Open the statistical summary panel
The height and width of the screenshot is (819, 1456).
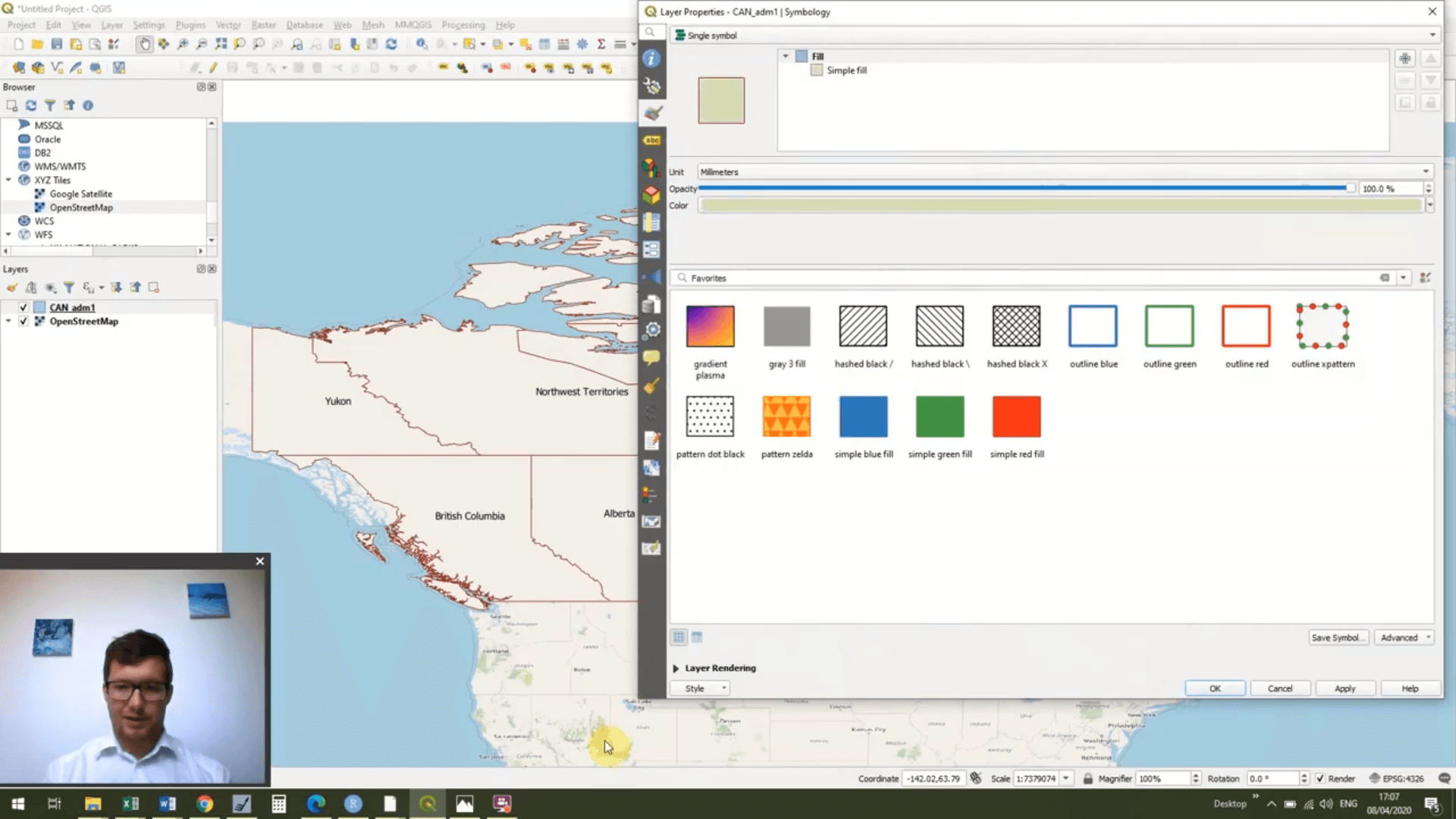pos(601,44)
